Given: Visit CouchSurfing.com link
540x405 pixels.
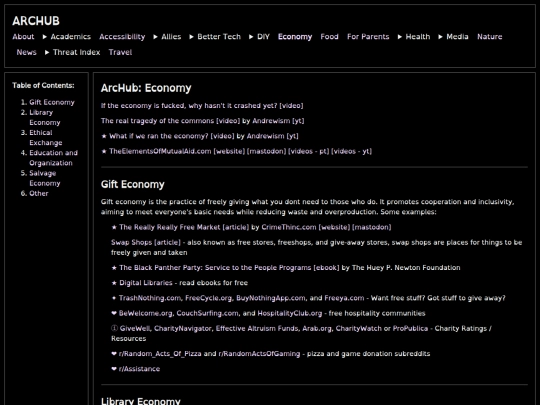Looking at the screenshot, I should pos(208,313).
